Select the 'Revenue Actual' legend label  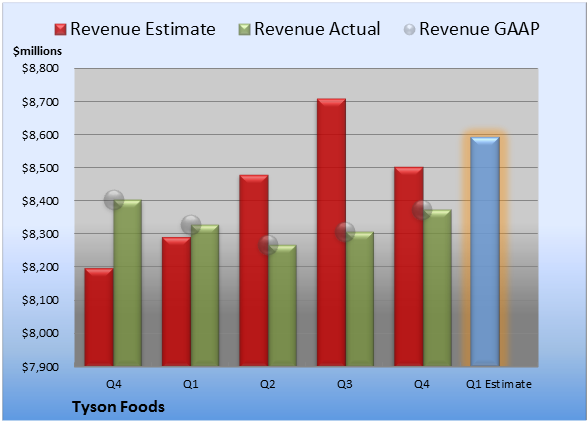pyautogui.click(x=317, y=29)
